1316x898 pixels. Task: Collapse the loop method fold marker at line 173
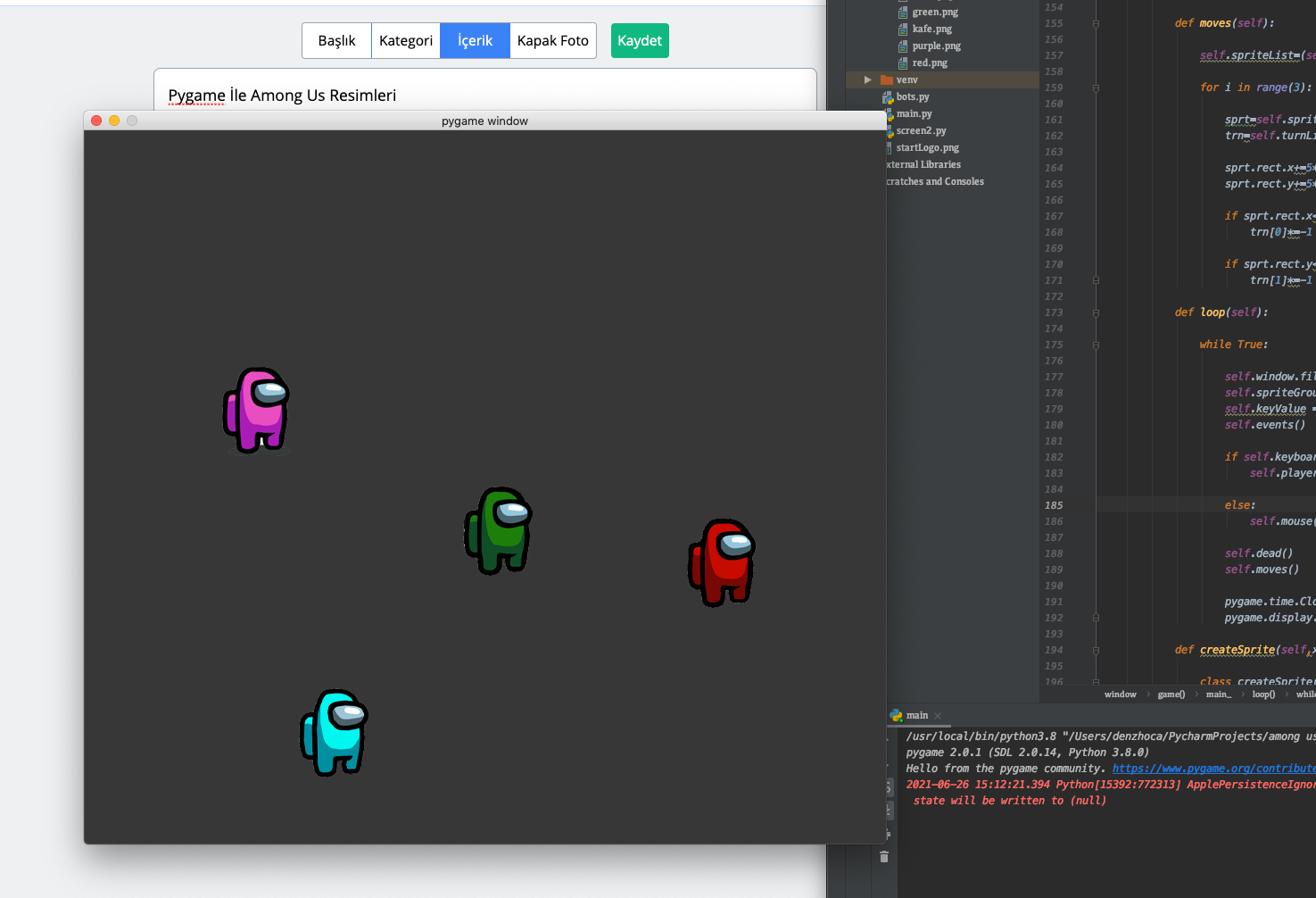(1096, 312)
